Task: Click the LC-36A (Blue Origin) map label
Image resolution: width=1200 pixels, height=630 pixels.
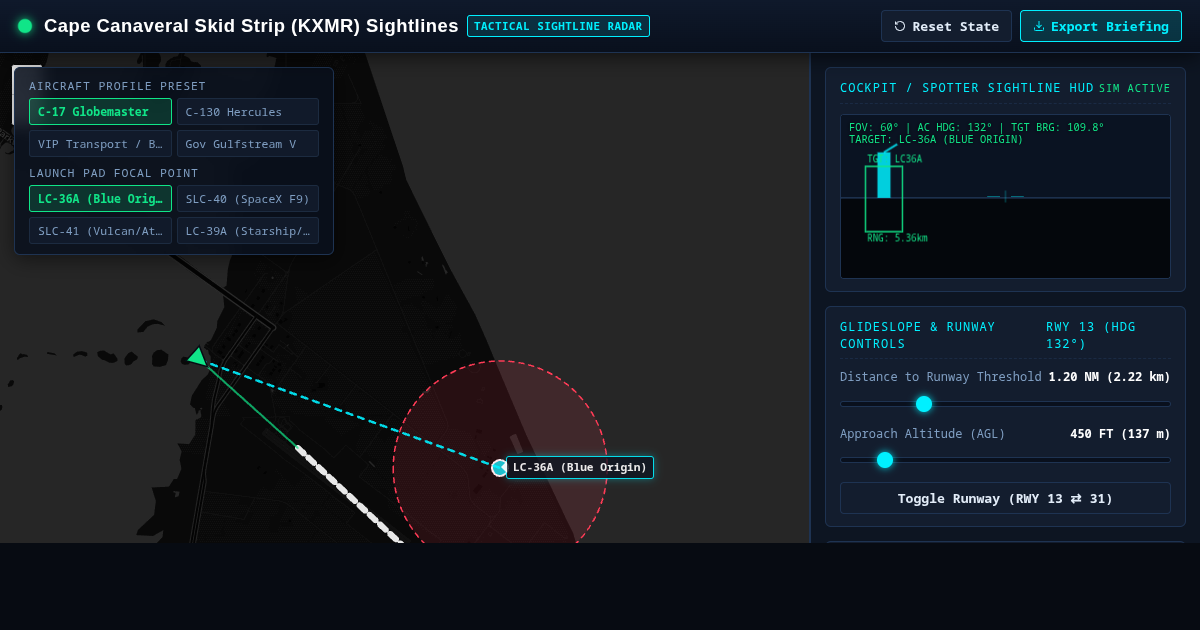Action: (x=580, y=467)
